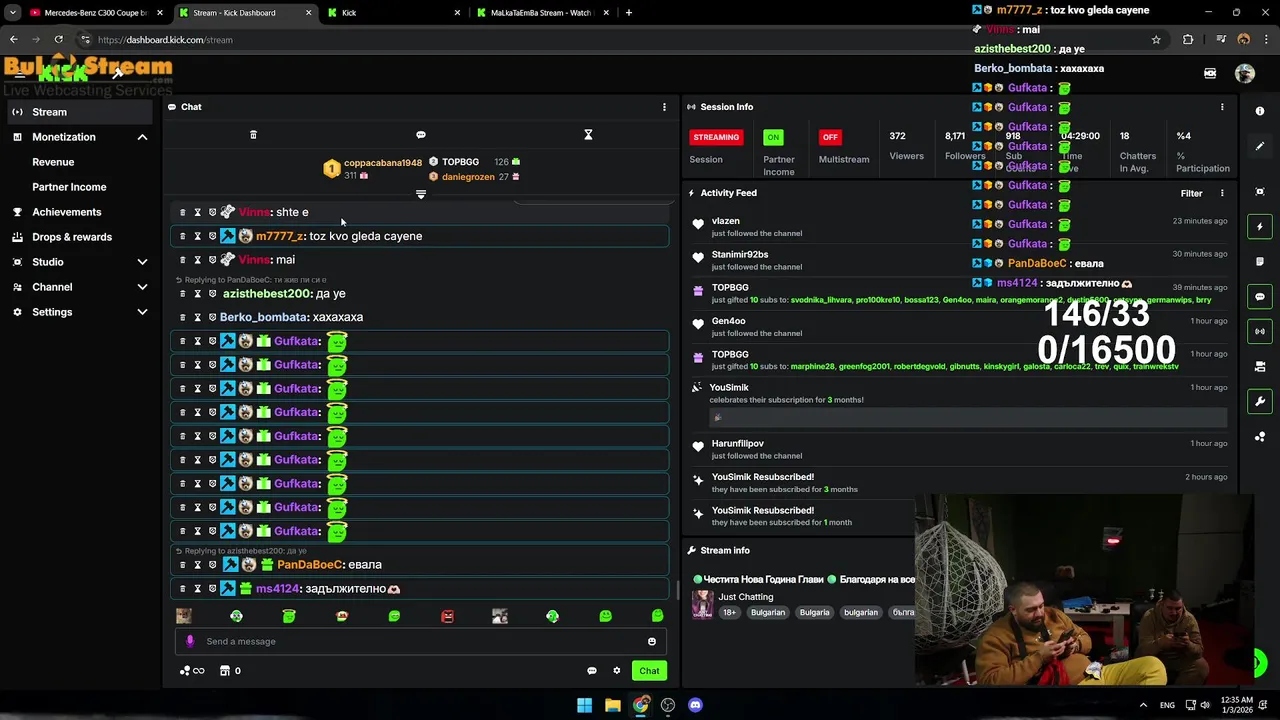Screen dimensions: 1280x720
Task: Click the note page icon in right sidebar
Action: (x=1260, y=261)
